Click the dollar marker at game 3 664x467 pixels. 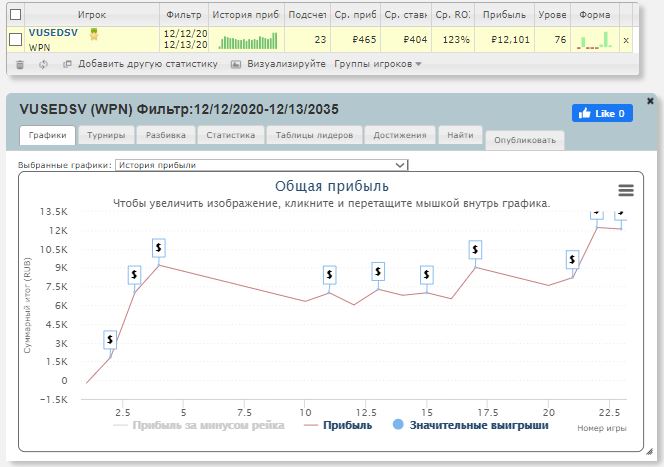[134, 275]
